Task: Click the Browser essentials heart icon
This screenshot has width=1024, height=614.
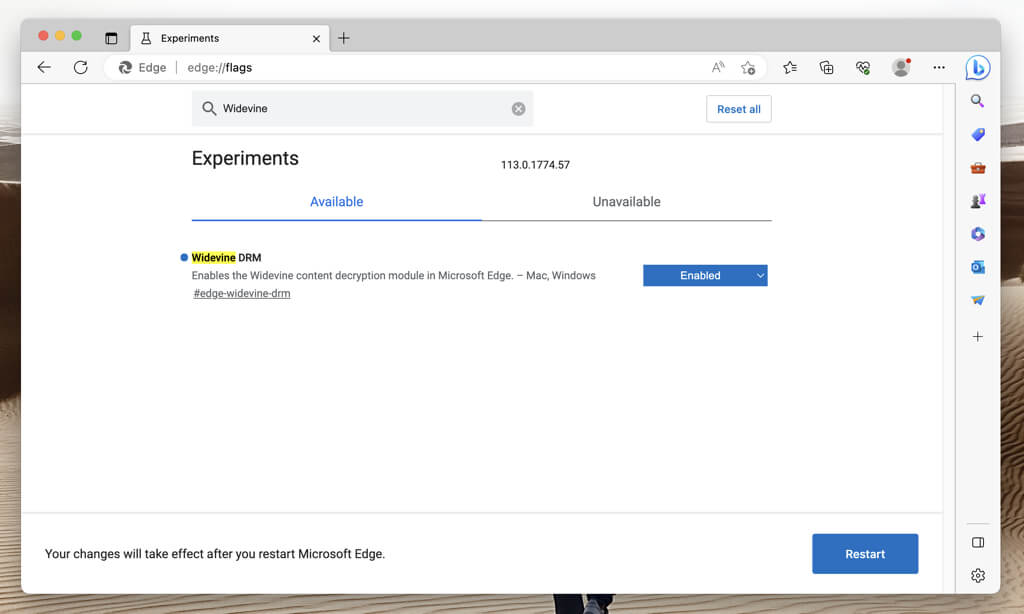Action: coord(862,68)
